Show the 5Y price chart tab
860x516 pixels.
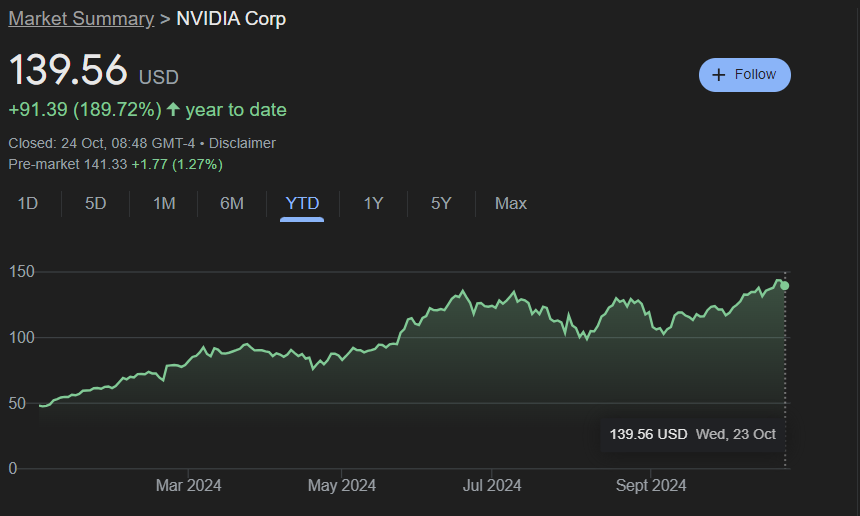click(441, 203)
